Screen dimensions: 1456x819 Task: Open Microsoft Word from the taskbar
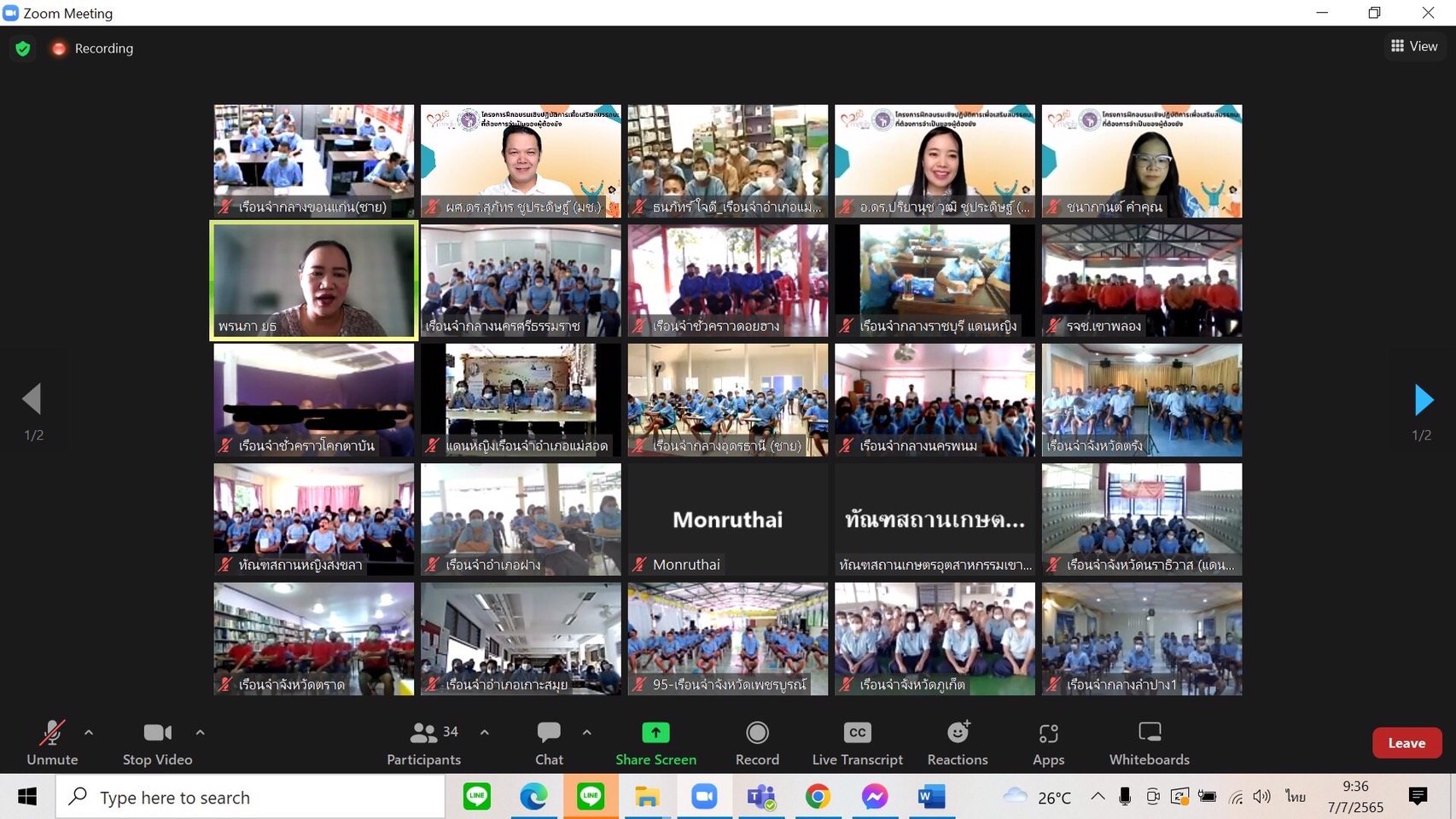pyautogui.click(x=930, y=797)
